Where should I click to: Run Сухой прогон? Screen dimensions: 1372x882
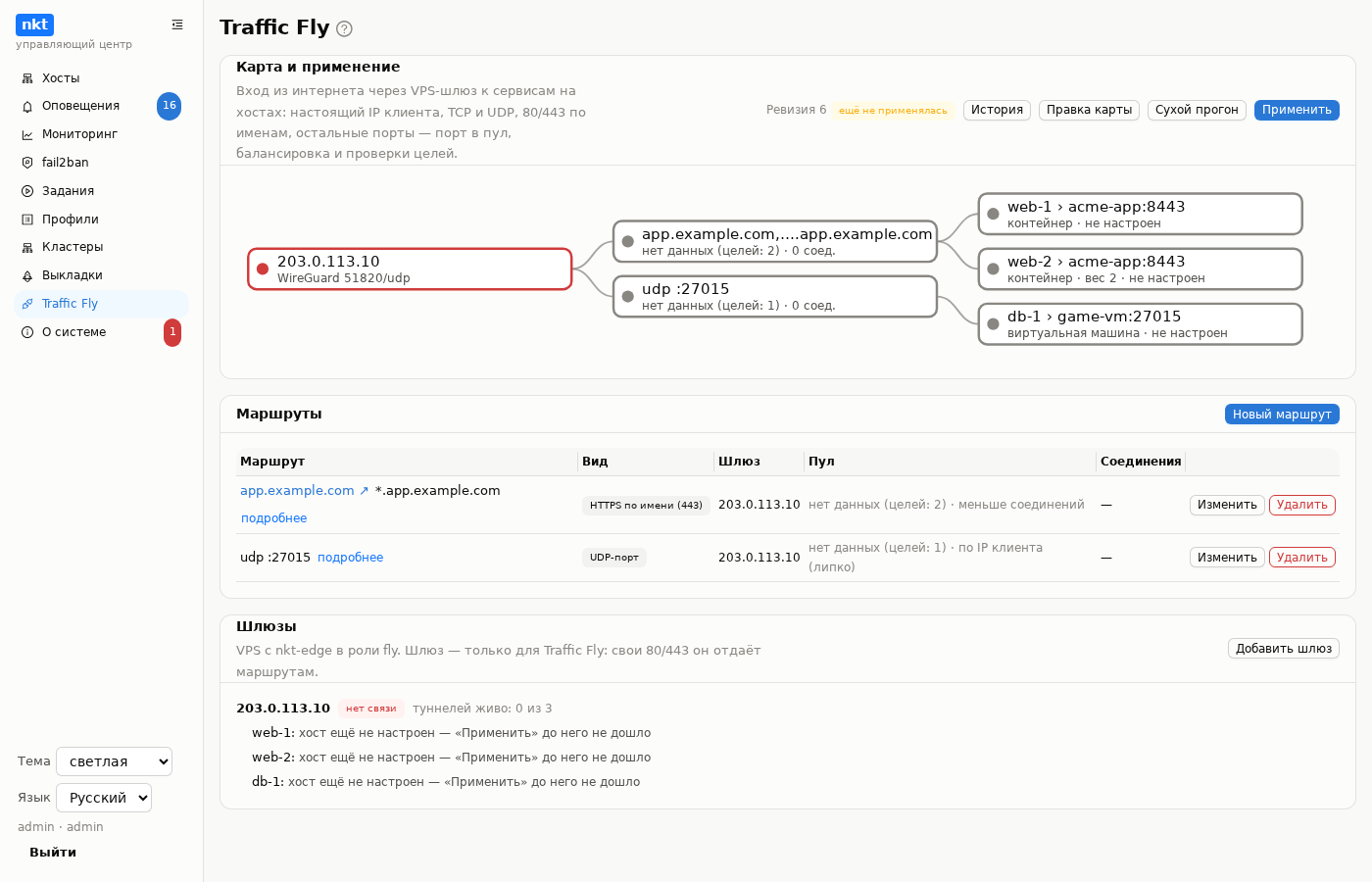click(1197, 110)
